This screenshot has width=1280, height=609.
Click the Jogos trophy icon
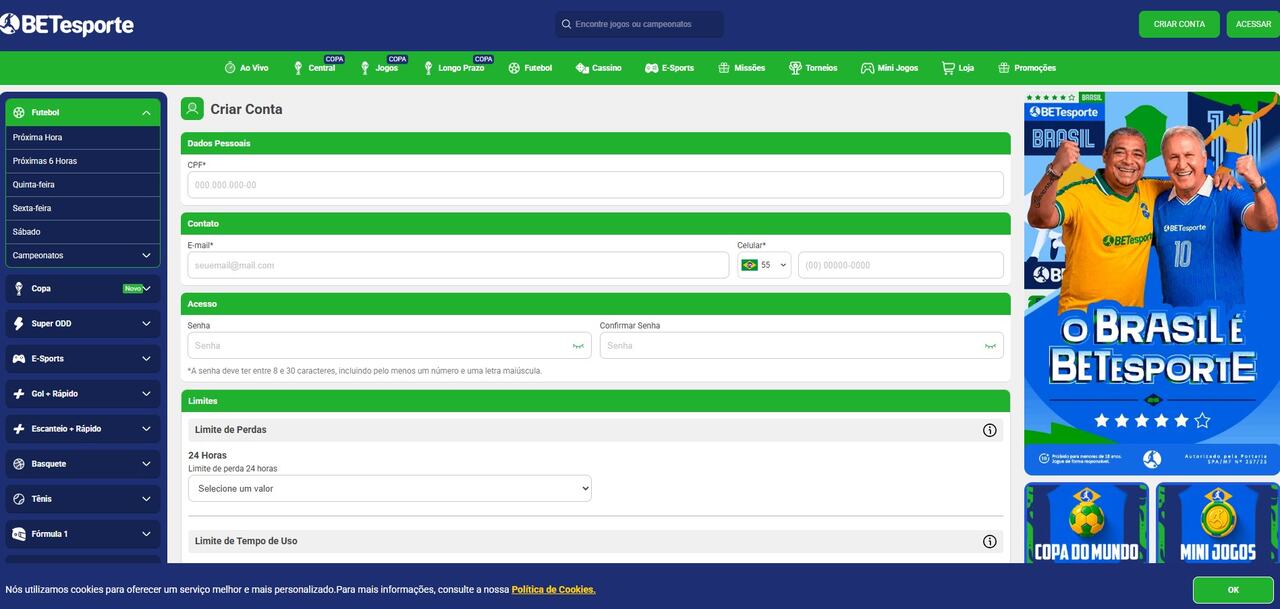(365, 68)
